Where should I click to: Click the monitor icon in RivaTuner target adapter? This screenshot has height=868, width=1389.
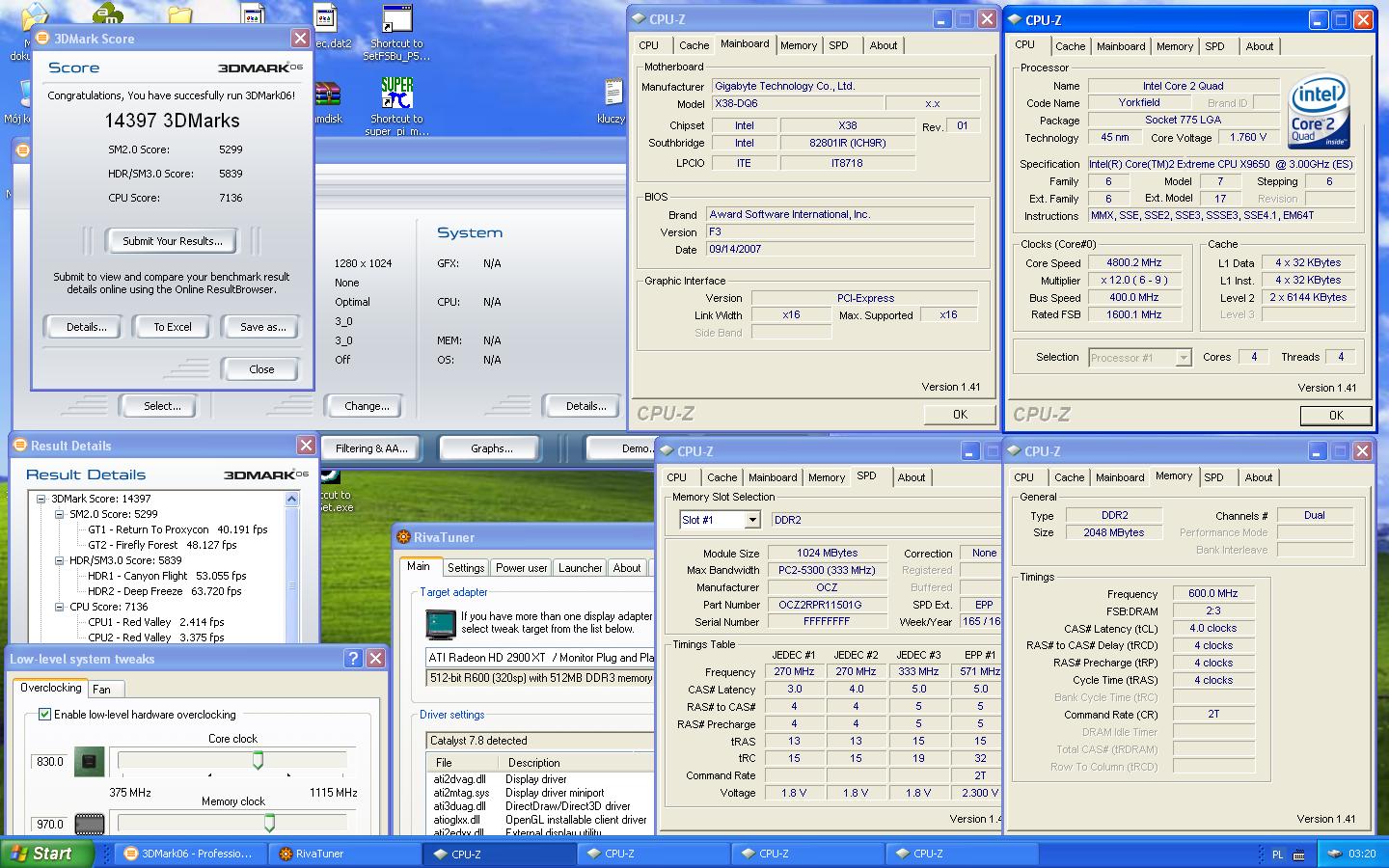441,624
